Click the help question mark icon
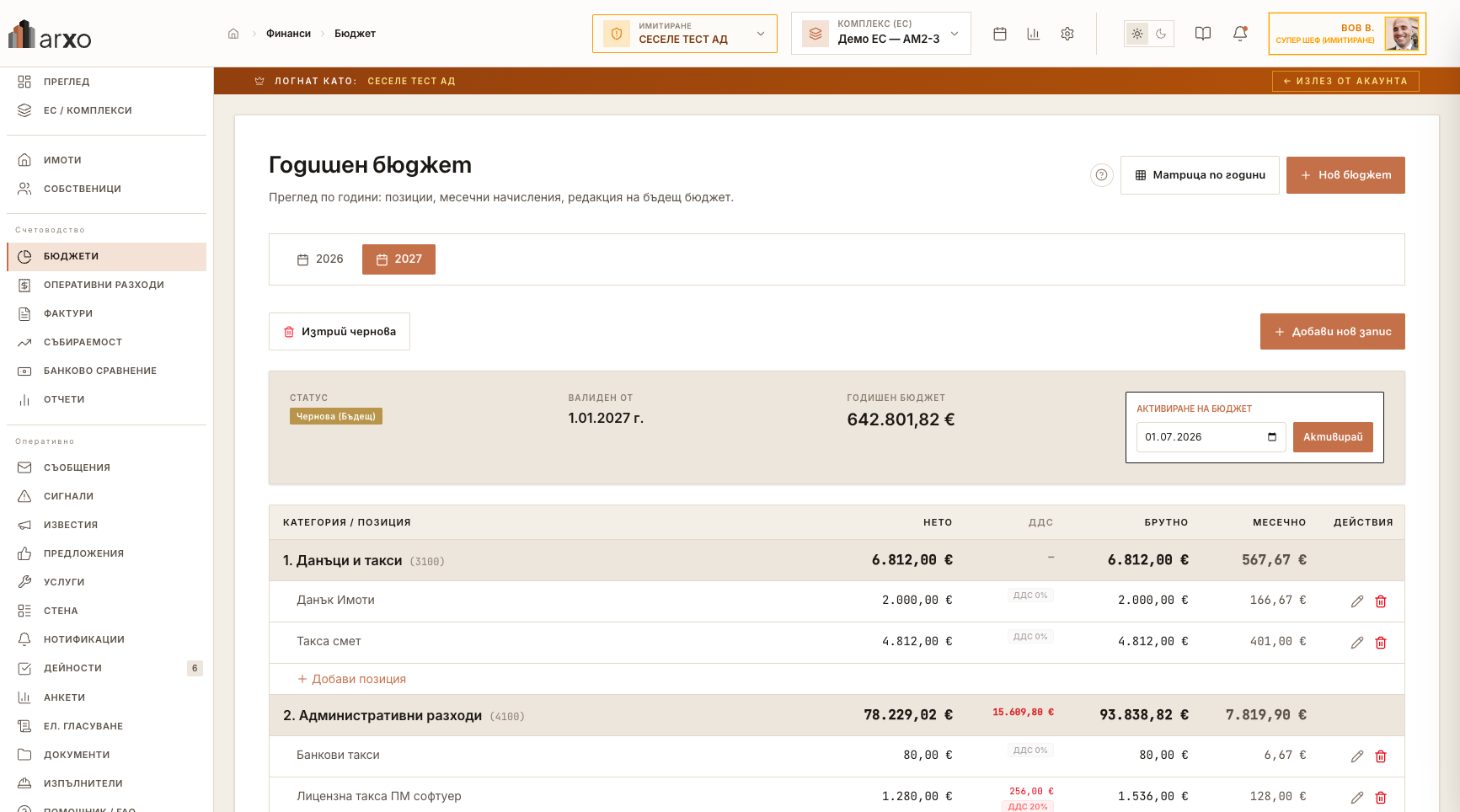The height and width of the screenshot is (812, 1460). (1102, 175)
